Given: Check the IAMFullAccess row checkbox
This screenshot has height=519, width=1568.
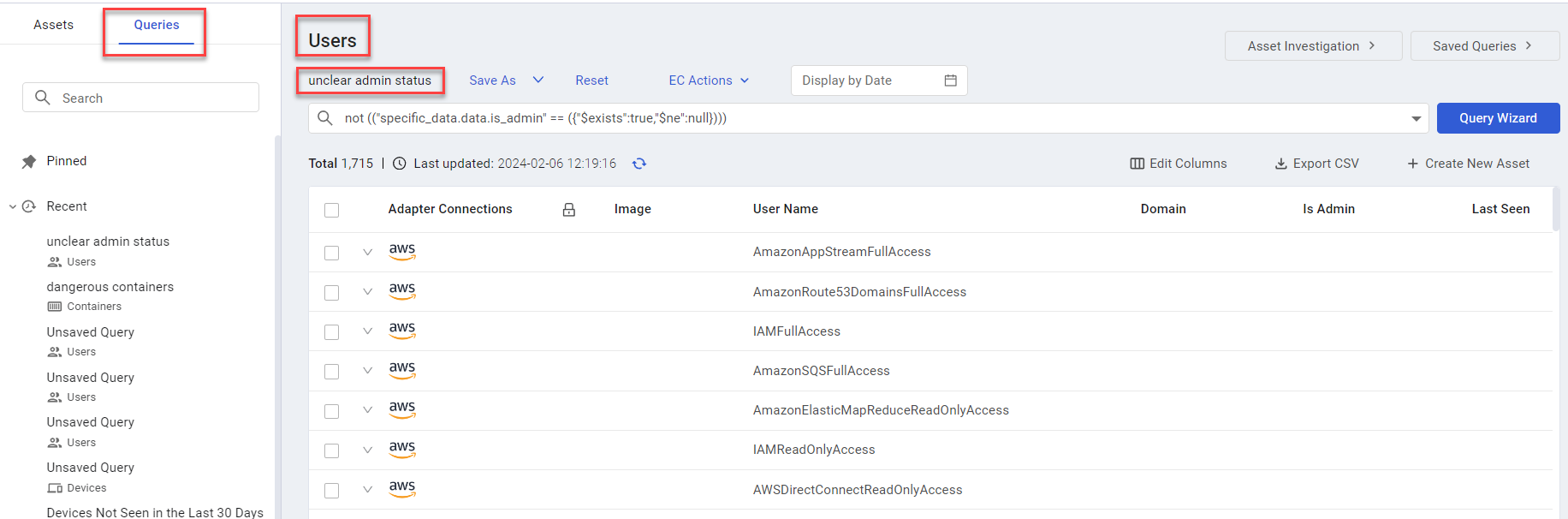Looking at the screenshot, I should pyautogui.click(x=332, y=332).
